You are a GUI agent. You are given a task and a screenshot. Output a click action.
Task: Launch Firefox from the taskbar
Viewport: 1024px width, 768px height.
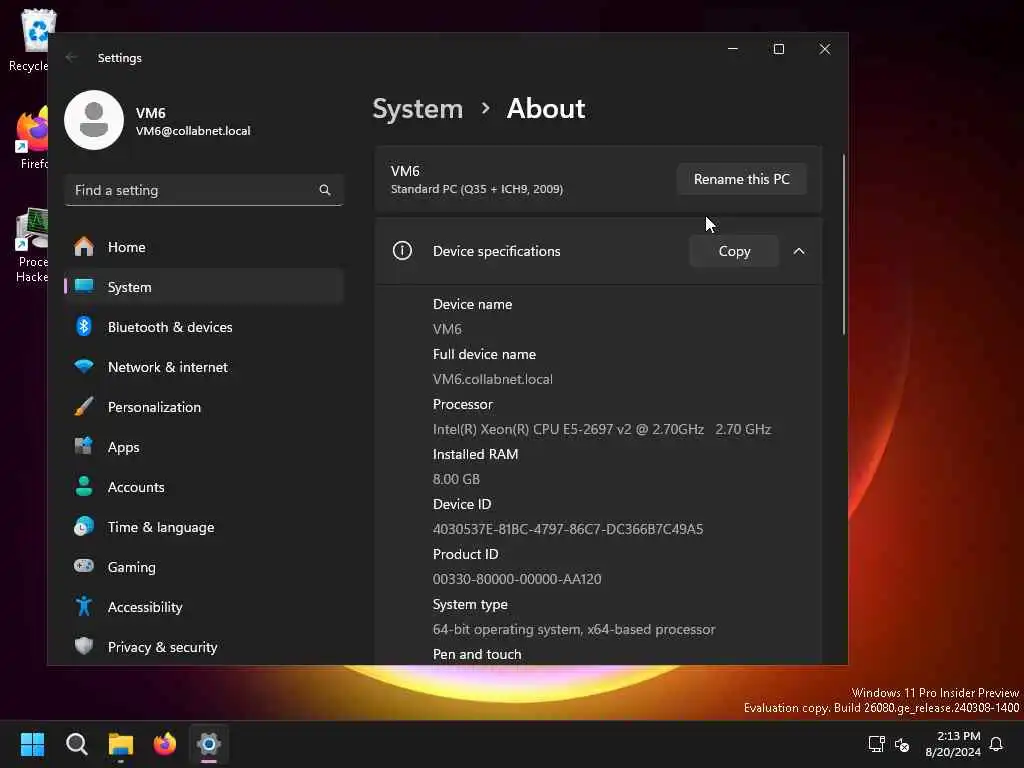click(165, 744)
